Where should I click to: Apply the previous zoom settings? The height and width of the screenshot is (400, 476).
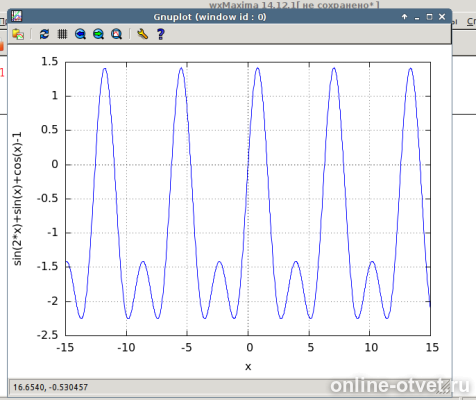80,34
